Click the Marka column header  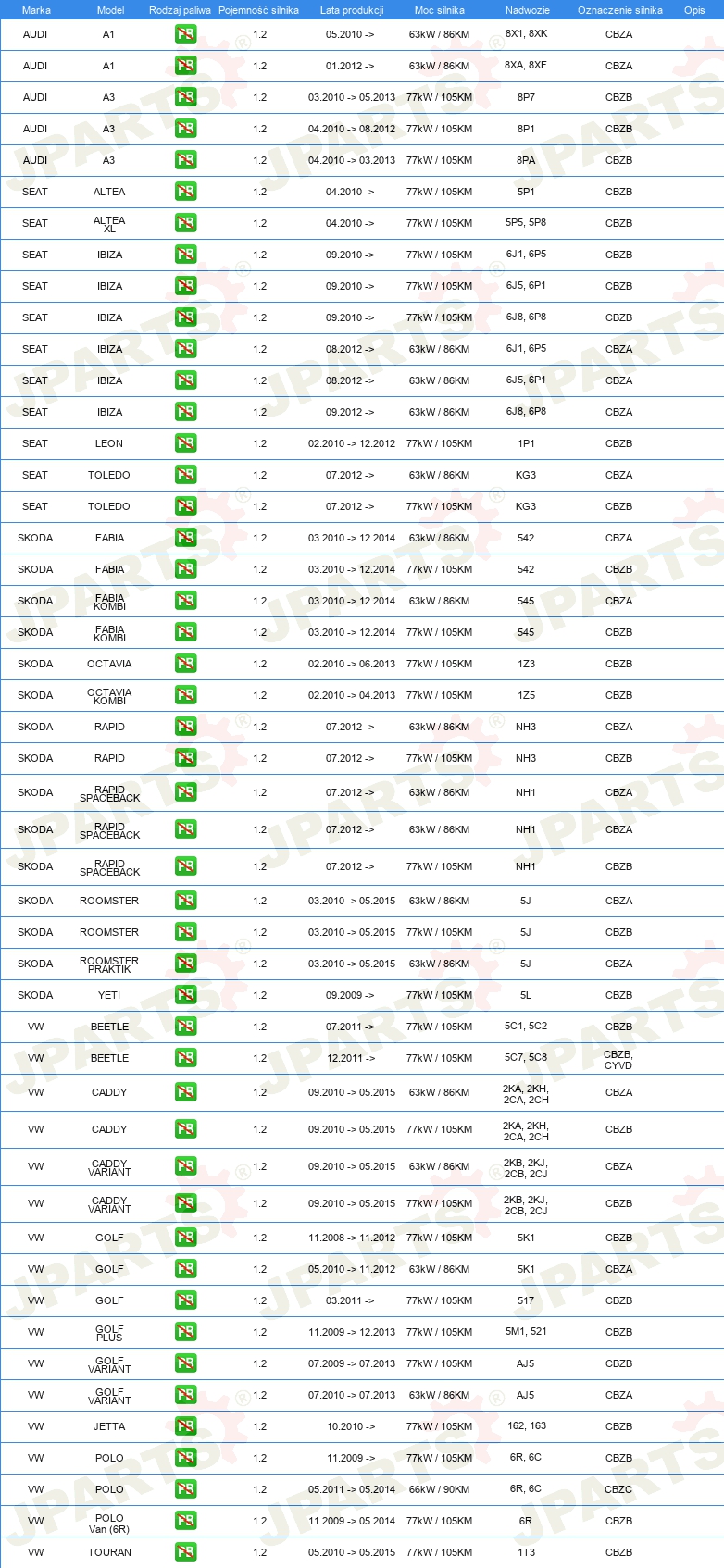(x=36, y=10)
